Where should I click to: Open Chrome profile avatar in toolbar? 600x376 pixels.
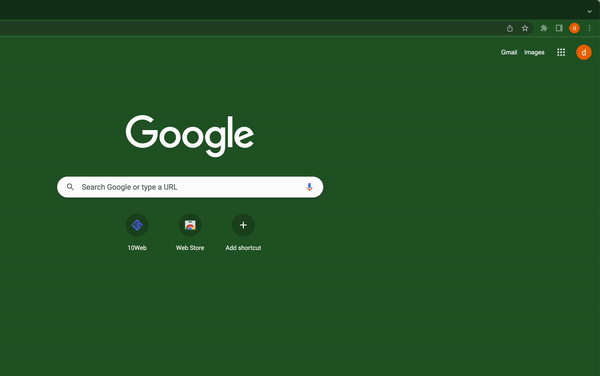coord(574,28)
